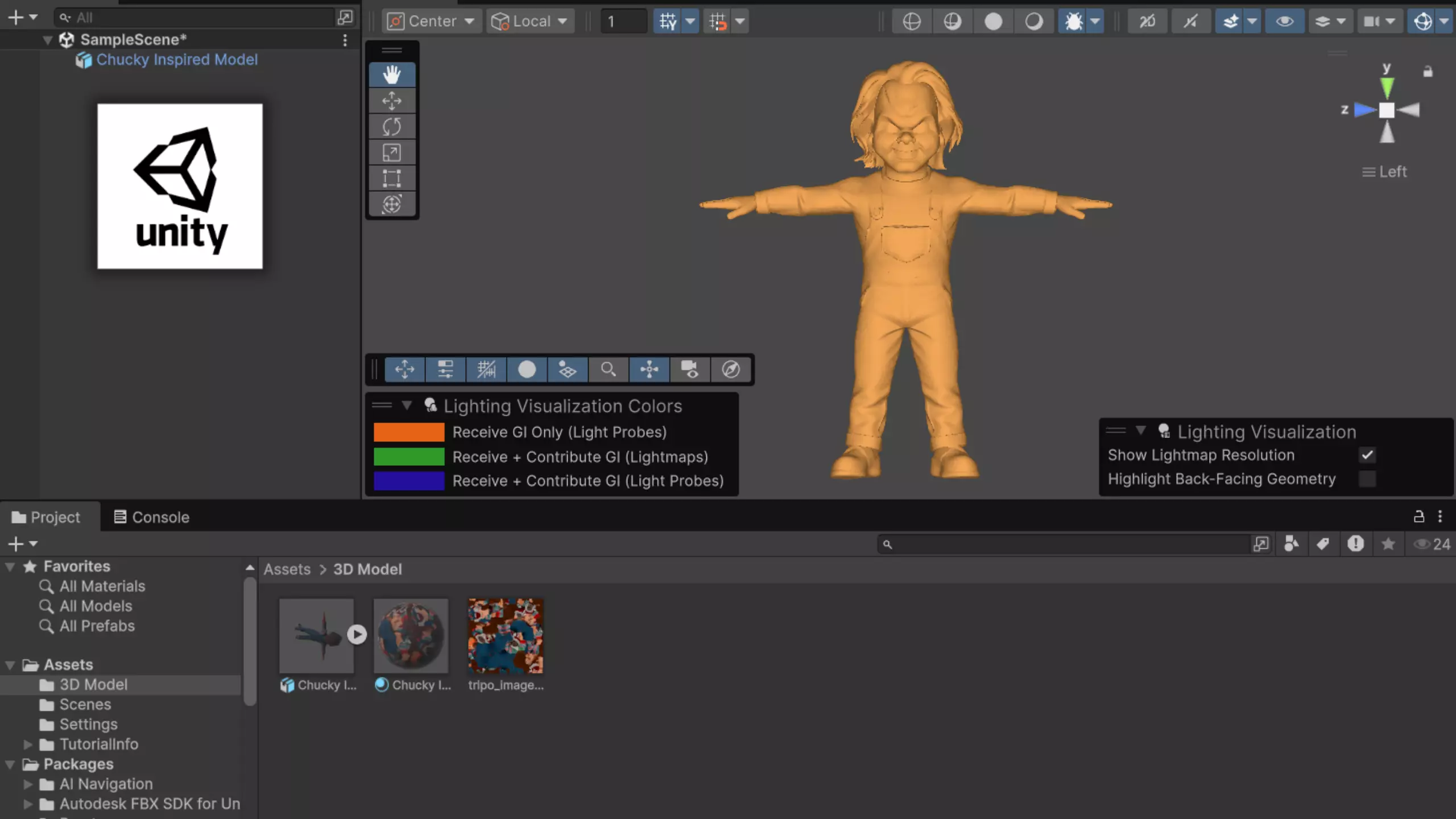The width and height of the screenshot is (1456, 819).
Task: Switch to Shaded Wireframe draw mode
Action: click(953, 21)
